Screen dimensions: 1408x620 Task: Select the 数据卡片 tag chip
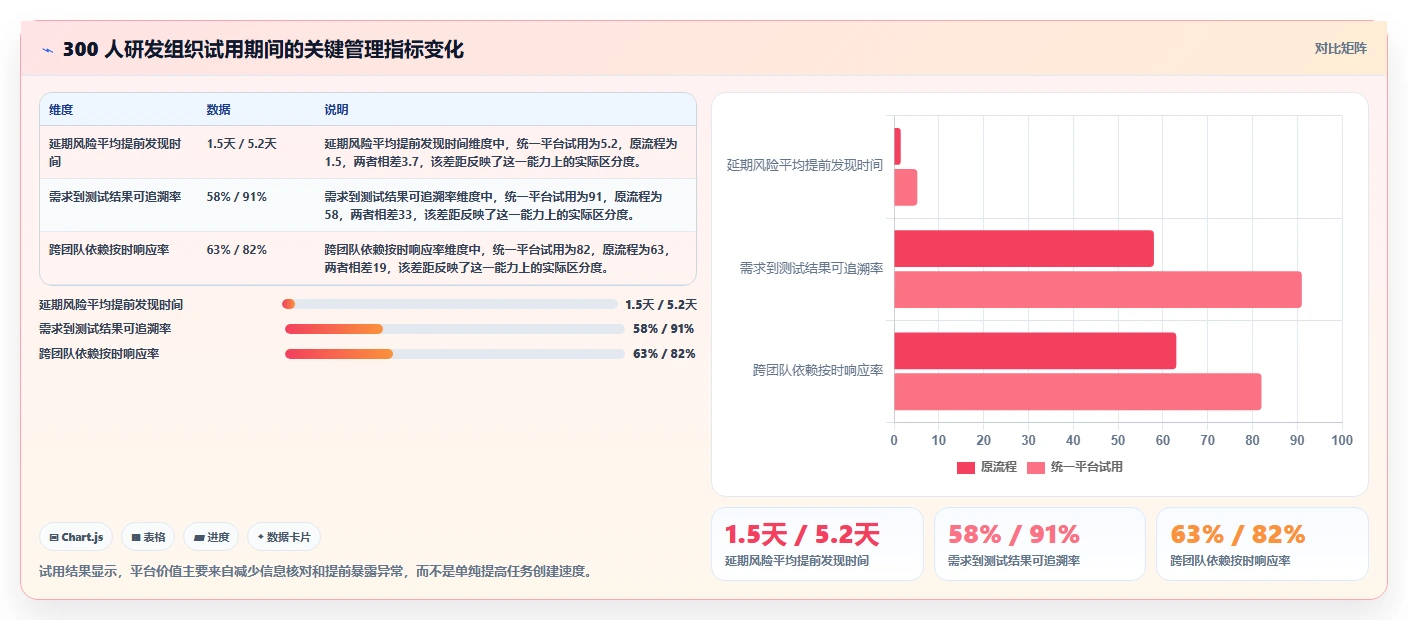(x=284, y=537)
